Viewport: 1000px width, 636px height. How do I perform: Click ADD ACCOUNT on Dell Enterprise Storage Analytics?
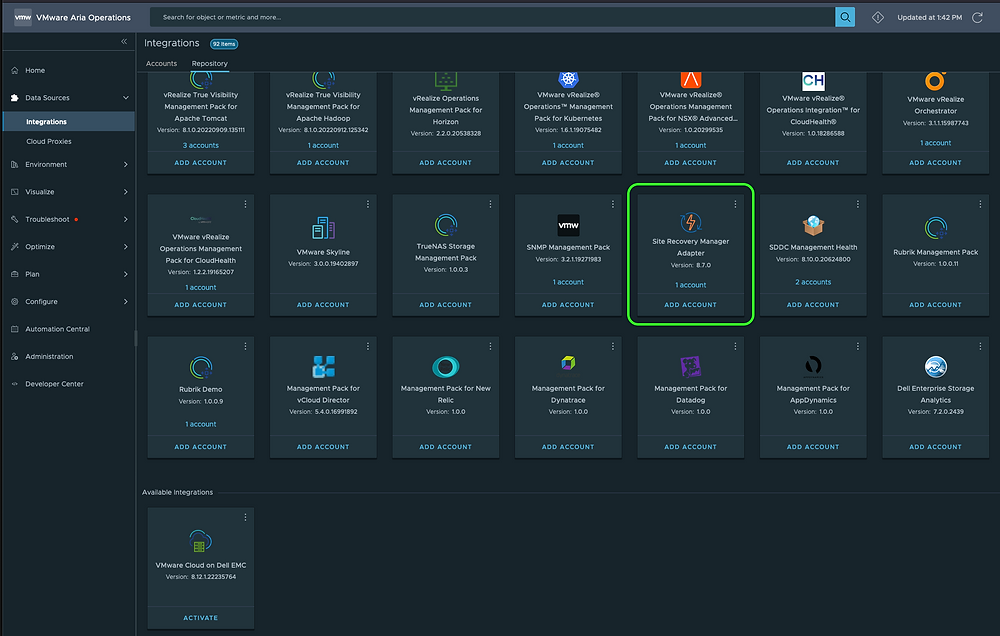[x=936, y=447]
